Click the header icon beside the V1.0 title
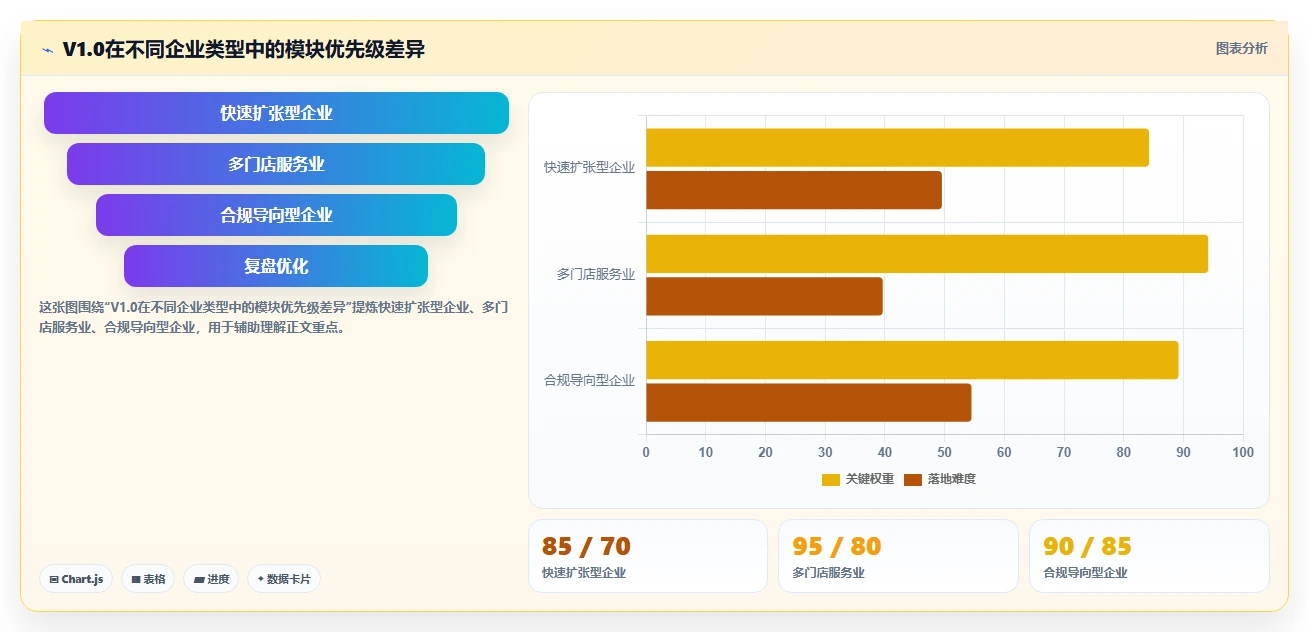Screen dimensions: 1309x632 coord(48,49)
